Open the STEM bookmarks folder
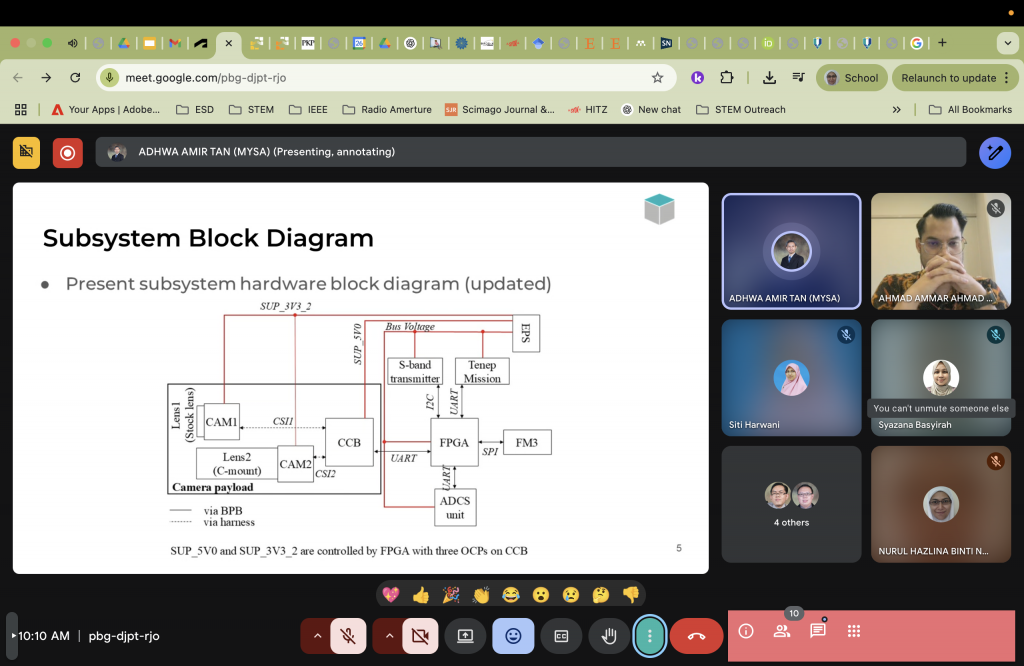 251,110
